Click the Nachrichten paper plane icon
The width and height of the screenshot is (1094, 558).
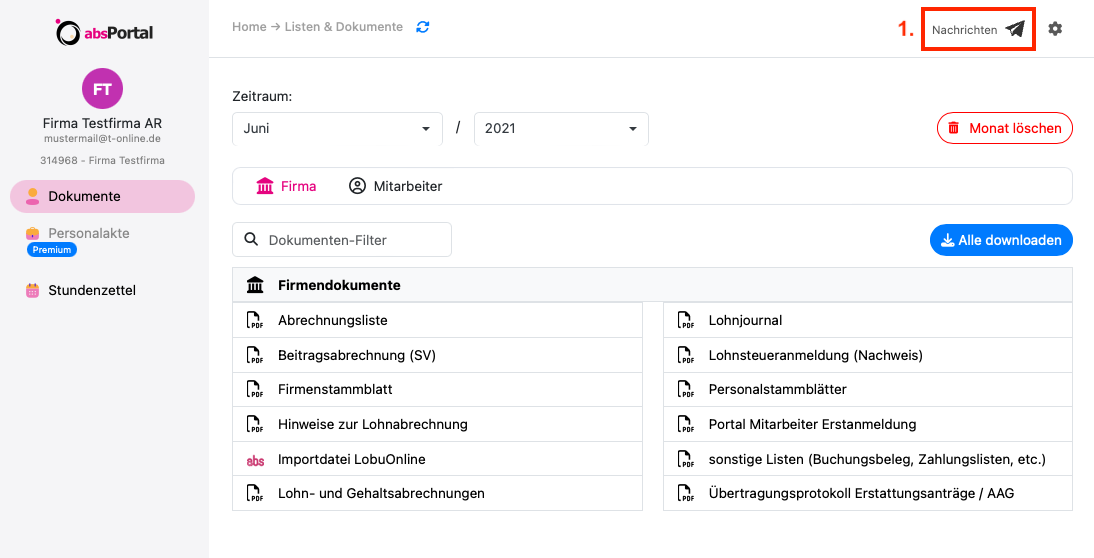(x=1015, y=29)
